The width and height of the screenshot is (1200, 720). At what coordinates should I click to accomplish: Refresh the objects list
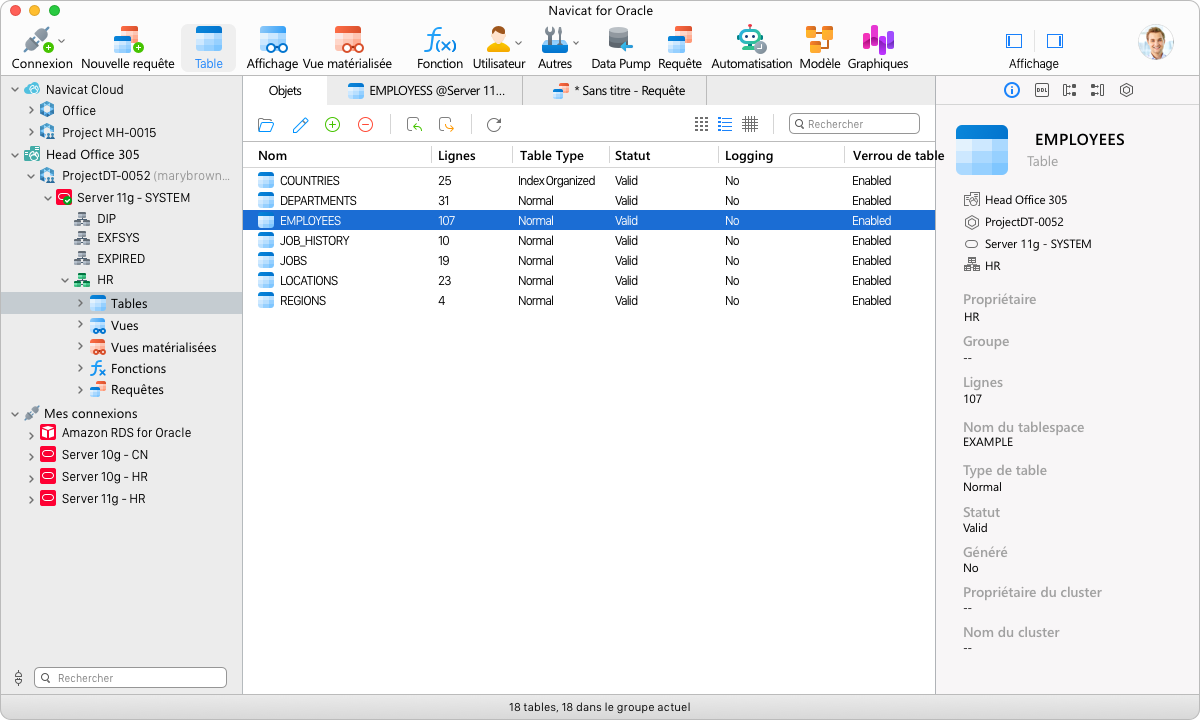pos(494,124)
